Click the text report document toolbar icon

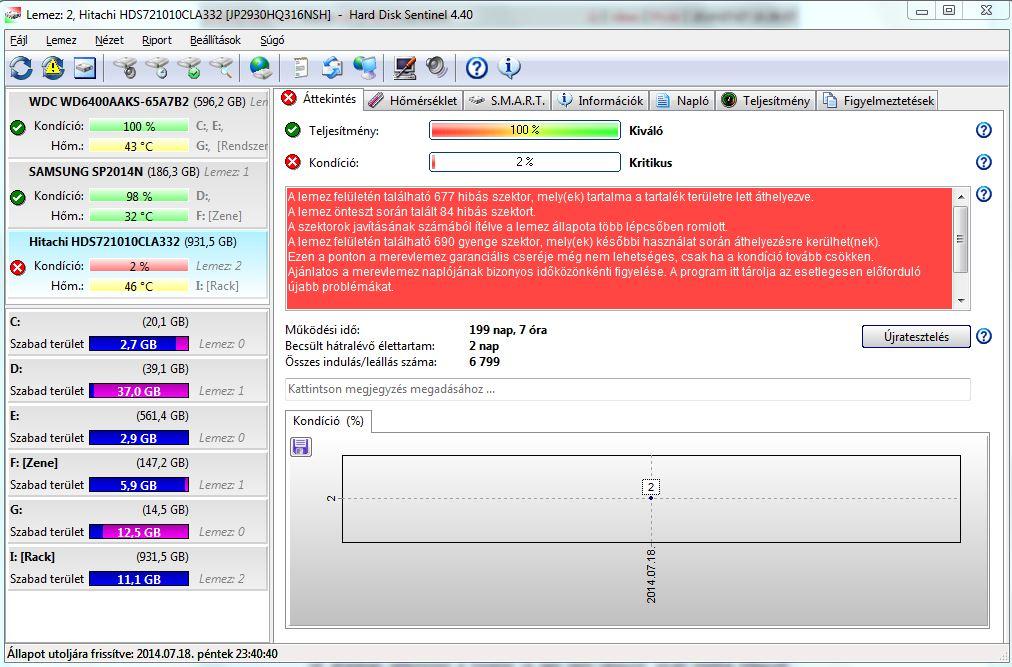coord(300,67)
